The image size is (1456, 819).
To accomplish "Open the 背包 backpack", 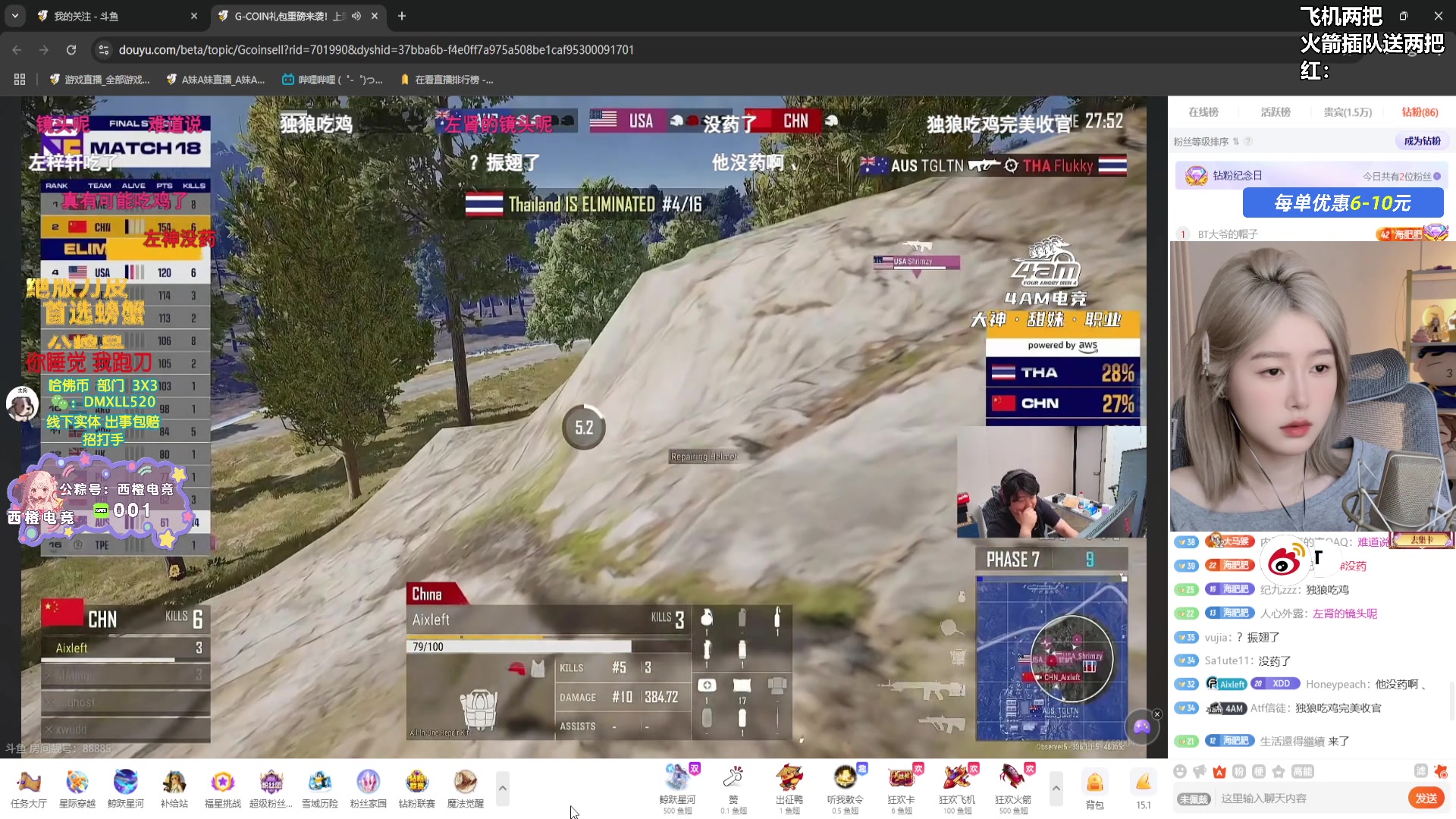I will tap(1094, 789).
